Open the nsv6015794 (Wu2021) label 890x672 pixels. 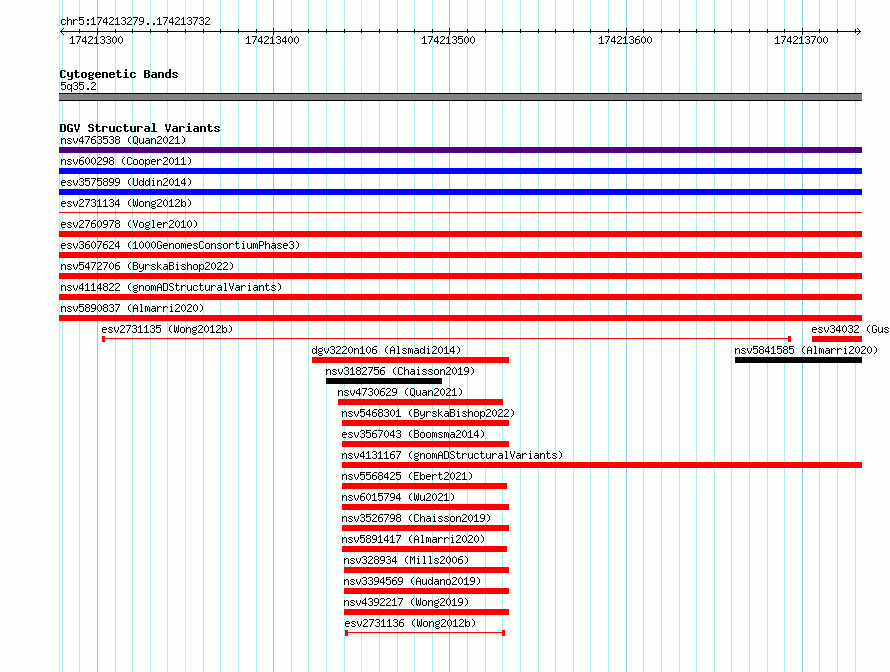tap(398, 497)
